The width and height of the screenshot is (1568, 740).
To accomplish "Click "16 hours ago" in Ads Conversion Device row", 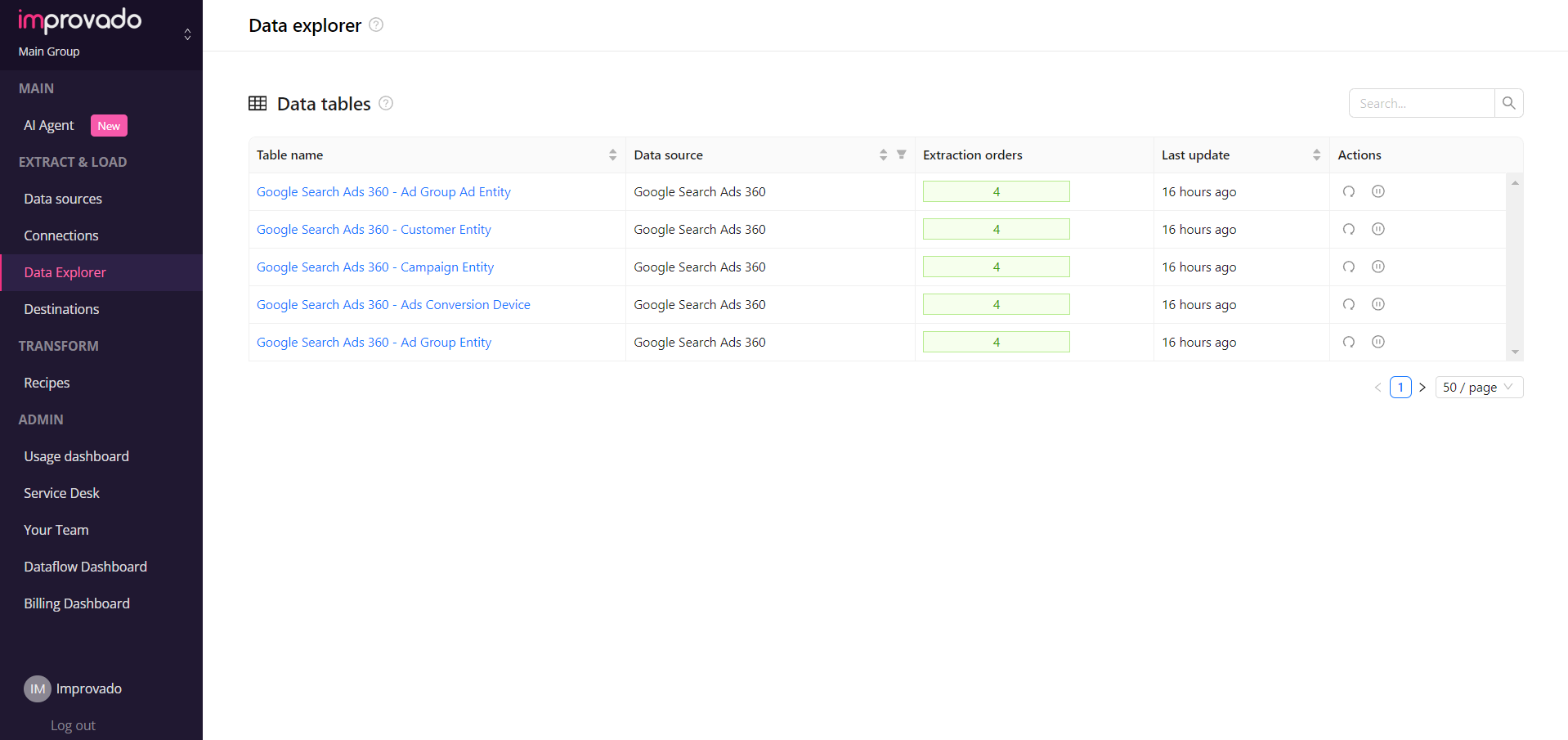I will click(x=1198, y=304).
